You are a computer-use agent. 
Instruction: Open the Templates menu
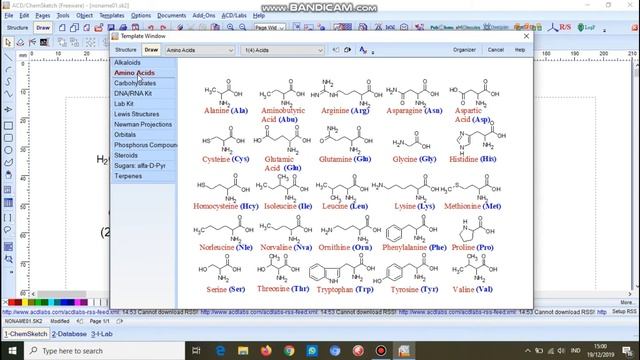click(x=112, y=16)
